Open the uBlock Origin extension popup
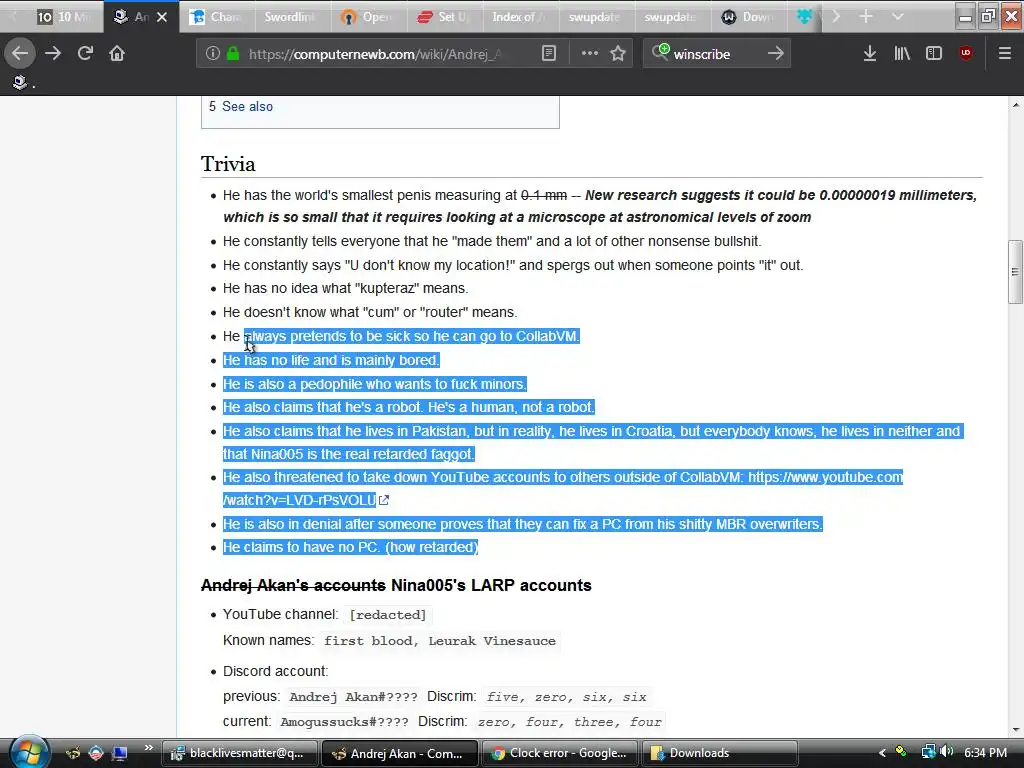Viewport: 1024px width, 768px height. click(x=966, y=53)
